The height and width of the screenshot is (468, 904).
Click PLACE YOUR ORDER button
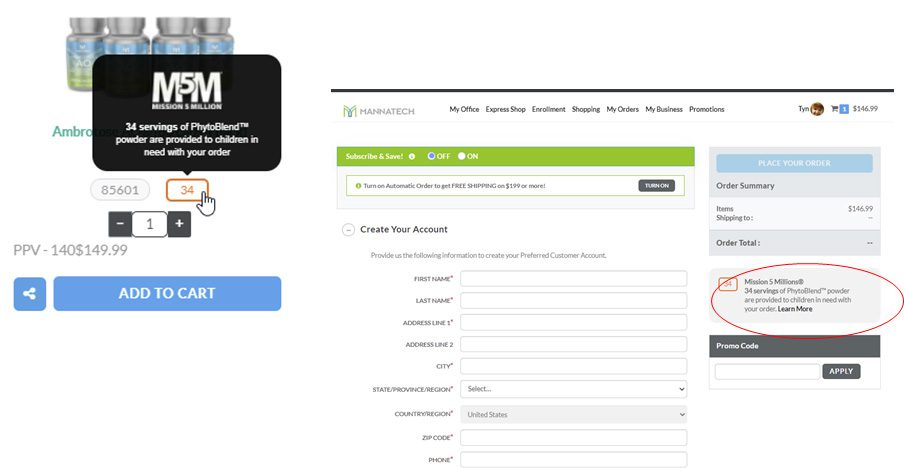coord(794,163)
